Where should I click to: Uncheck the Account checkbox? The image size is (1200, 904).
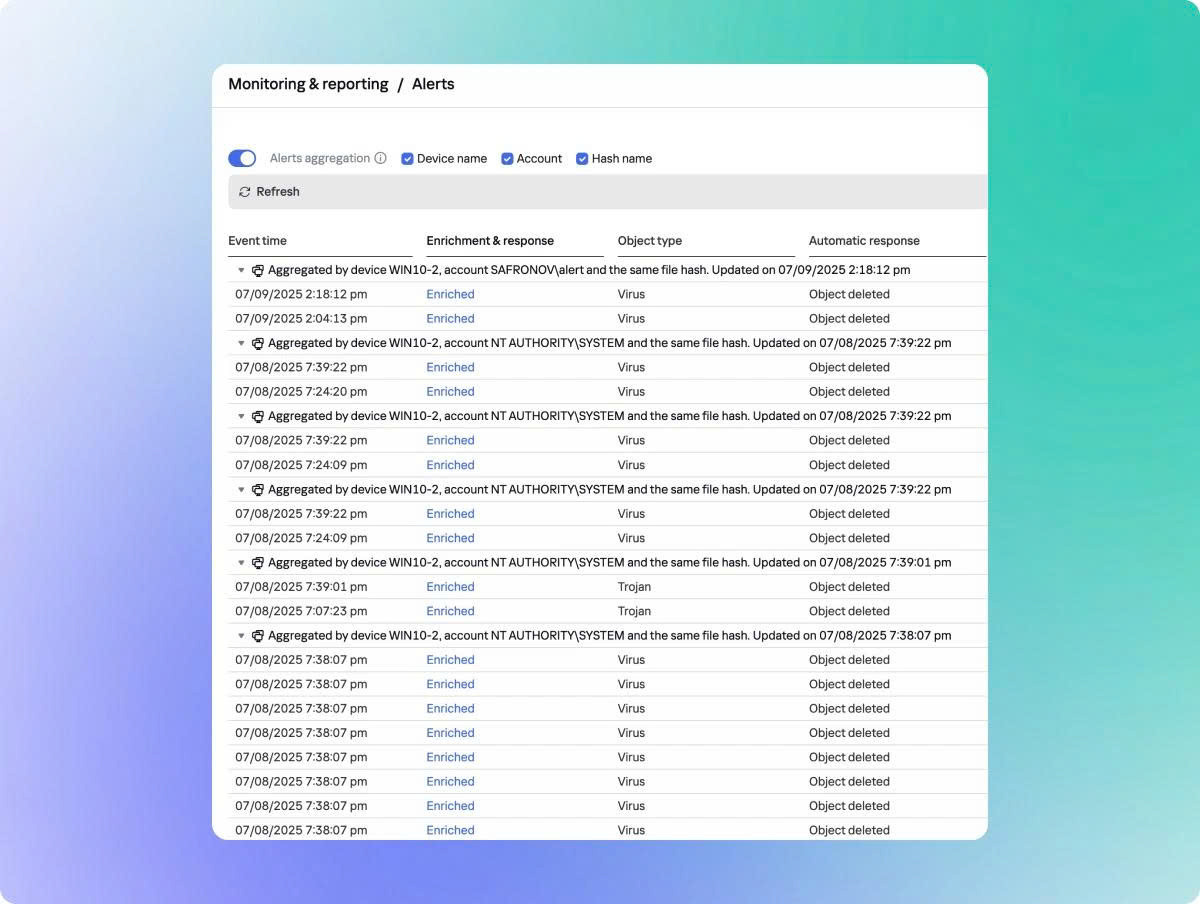[x=507, y=158]
